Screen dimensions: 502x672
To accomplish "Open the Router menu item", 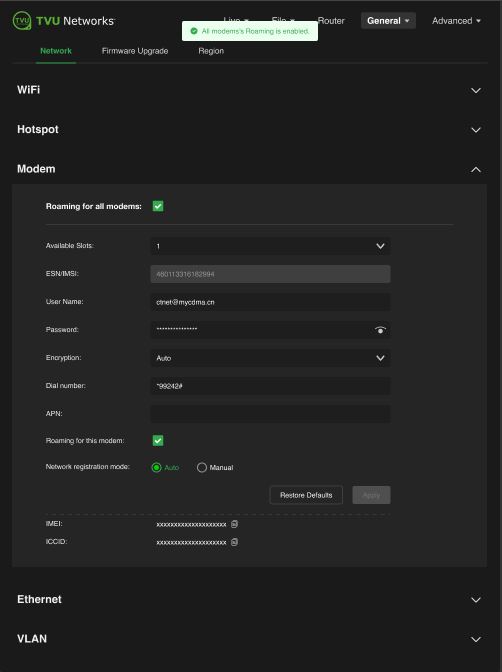I will [331, 21].
